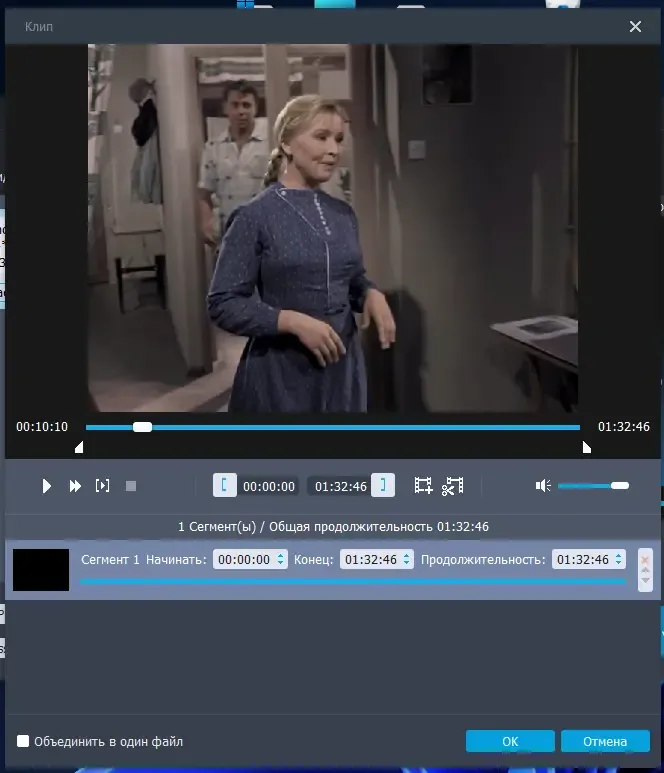Set clip end with right bracket button
The image size is (664, 773).
[x=383, y=485]
